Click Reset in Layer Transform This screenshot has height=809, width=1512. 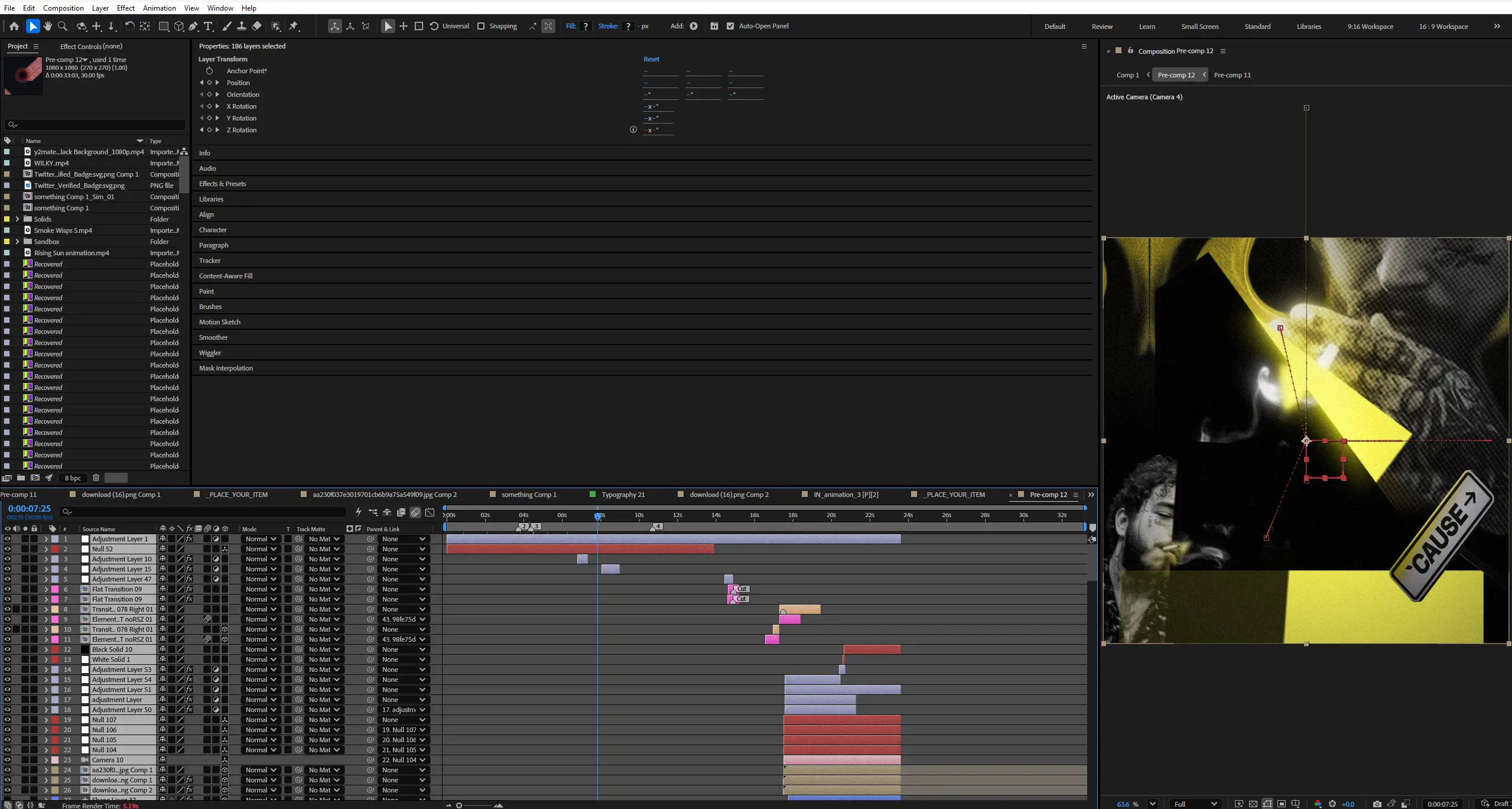[651, 59]
